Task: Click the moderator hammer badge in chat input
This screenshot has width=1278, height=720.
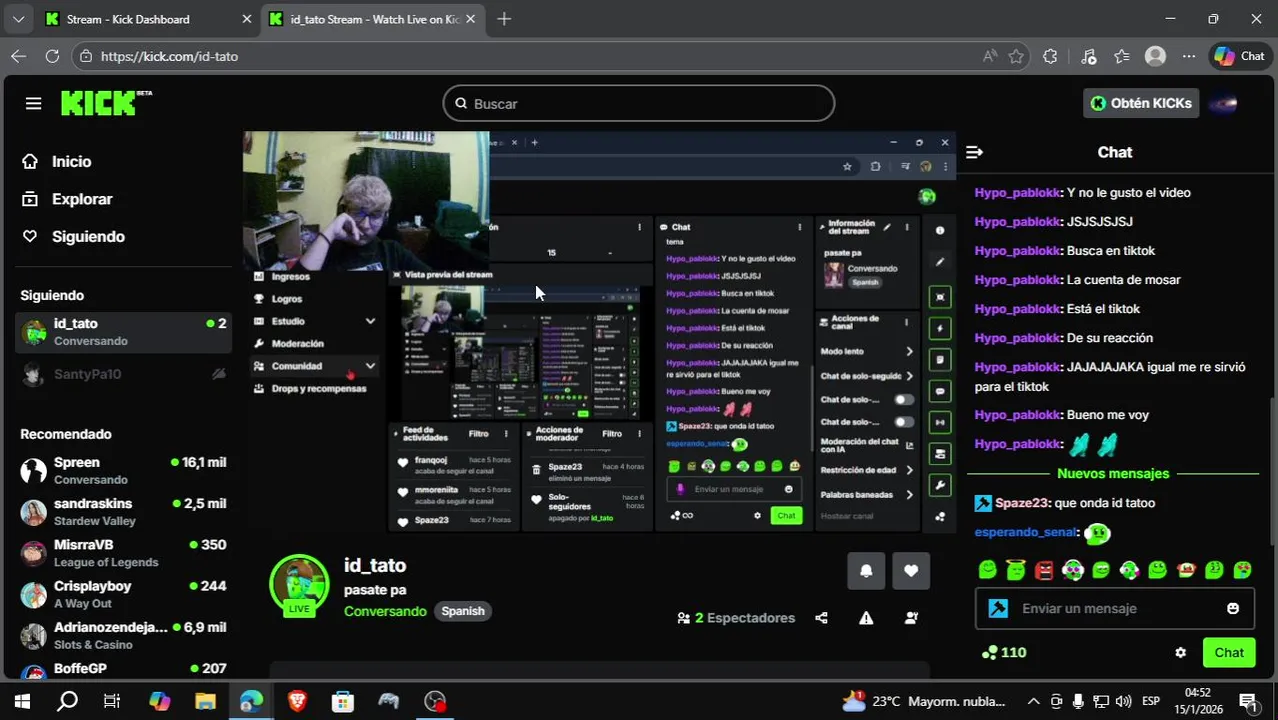Action: pyautogui.click(x=997, y=608)
